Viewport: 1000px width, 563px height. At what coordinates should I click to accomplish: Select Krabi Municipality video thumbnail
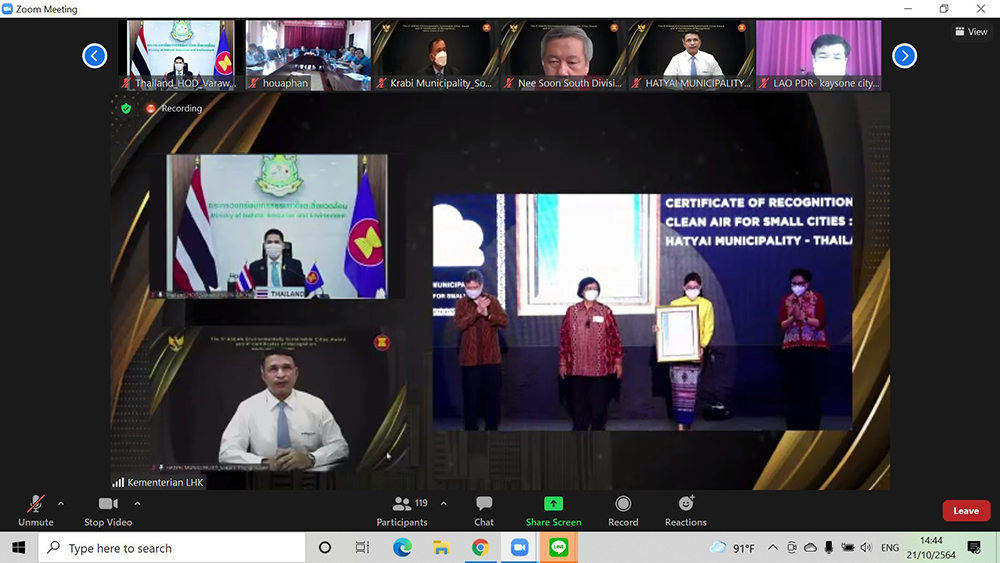[x=436, y=55]
